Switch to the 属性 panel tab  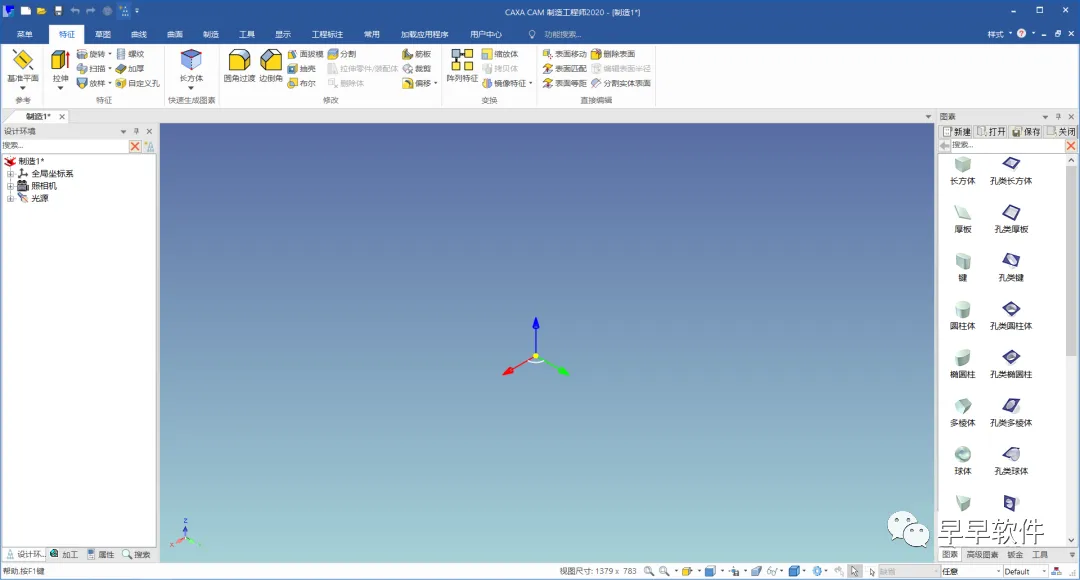click(101, 555)
